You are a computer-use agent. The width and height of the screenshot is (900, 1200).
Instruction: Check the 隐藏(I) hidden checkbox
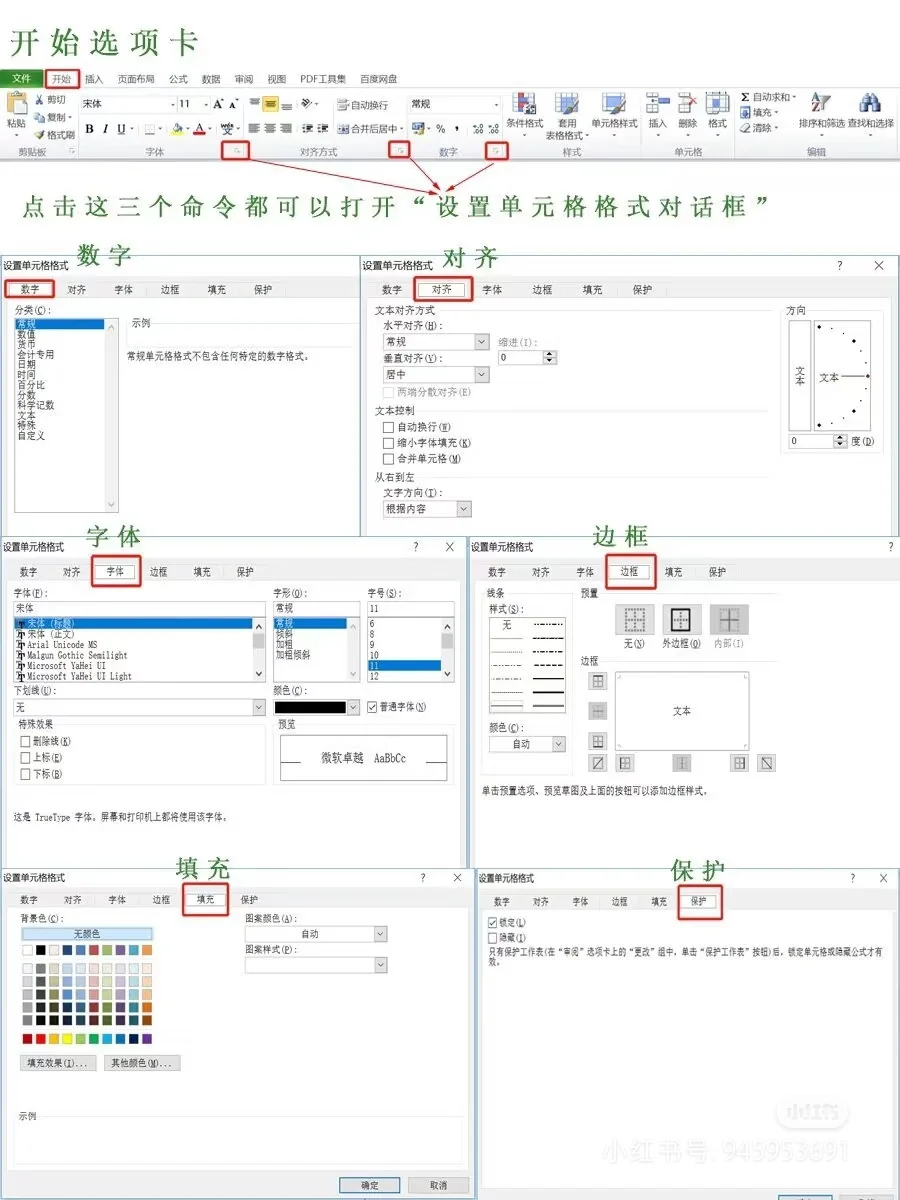(492, 938)
